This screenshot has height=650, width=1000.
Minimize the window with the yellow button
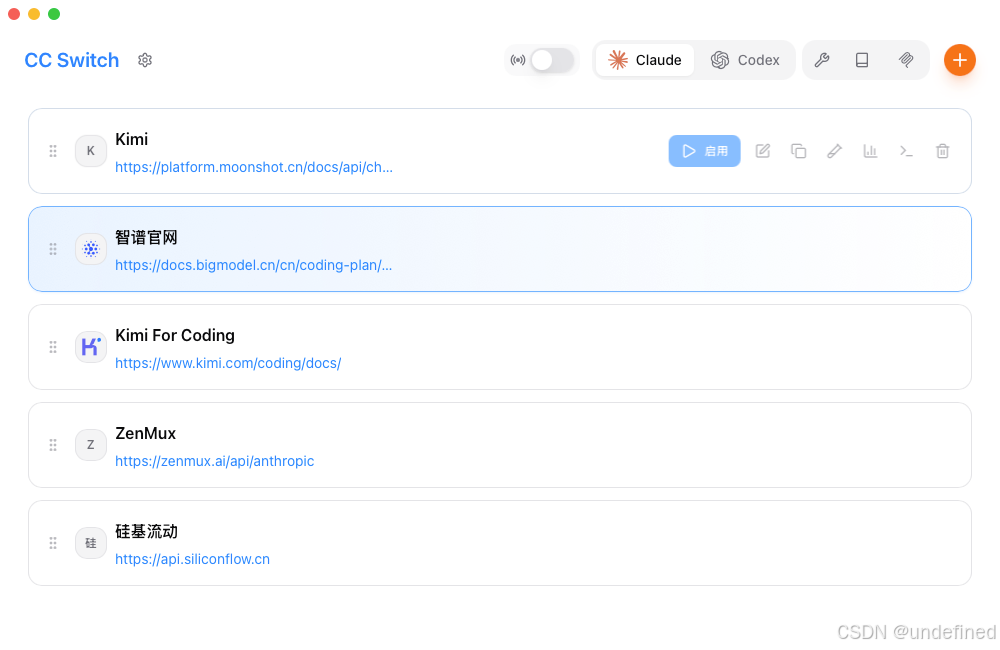pos(34,14)
